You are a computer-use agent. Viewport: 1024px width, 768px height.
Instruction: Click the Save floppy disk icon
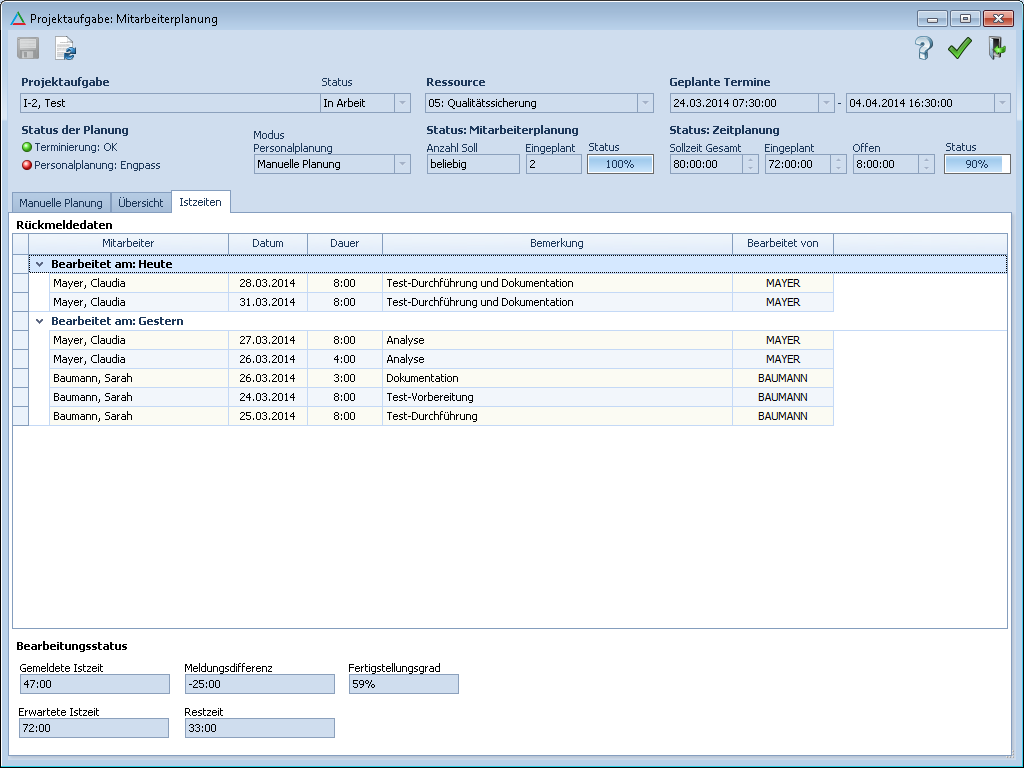coord(28,48)
